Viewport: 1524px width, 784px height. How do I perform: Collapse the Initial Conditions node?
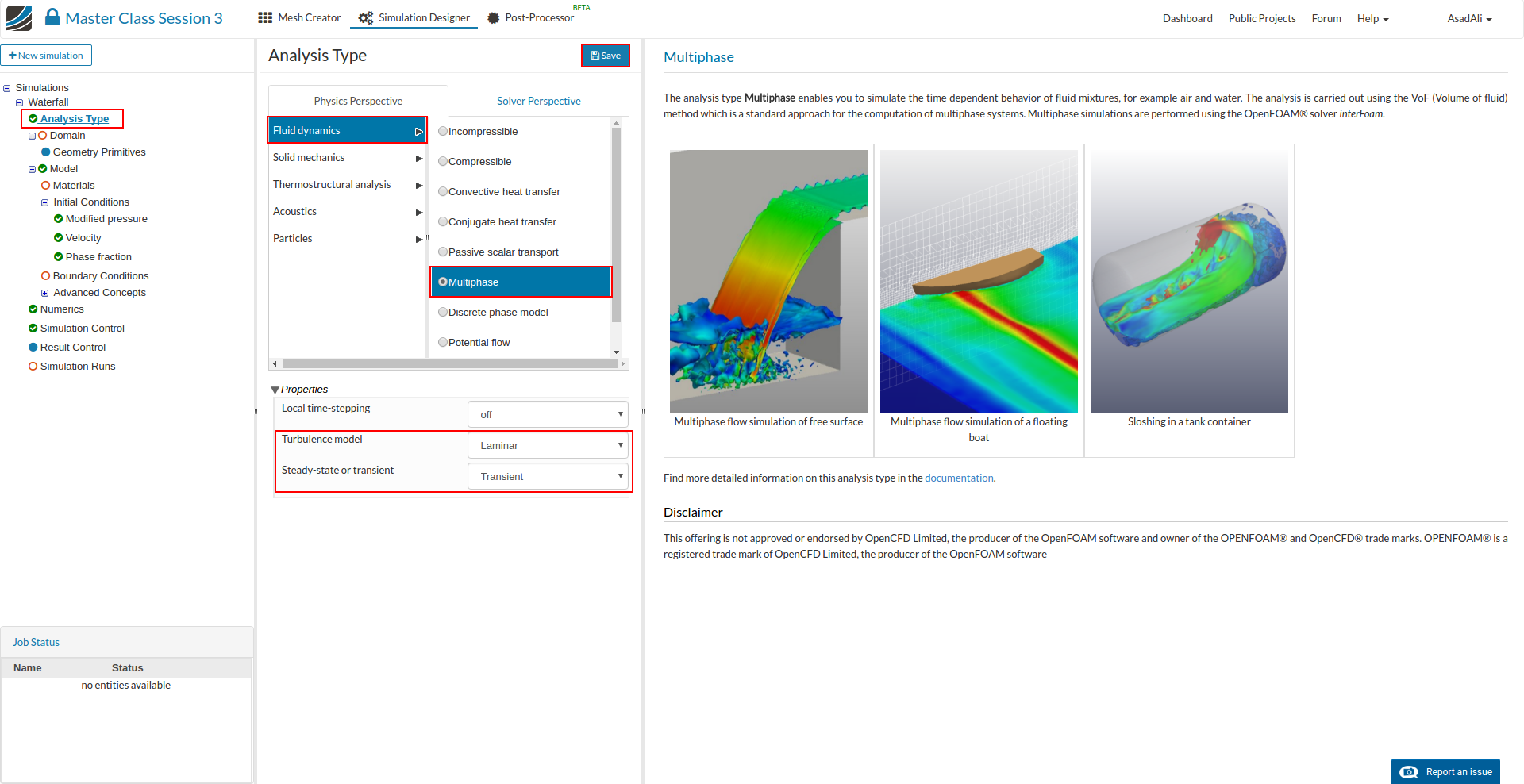[45, 203]
